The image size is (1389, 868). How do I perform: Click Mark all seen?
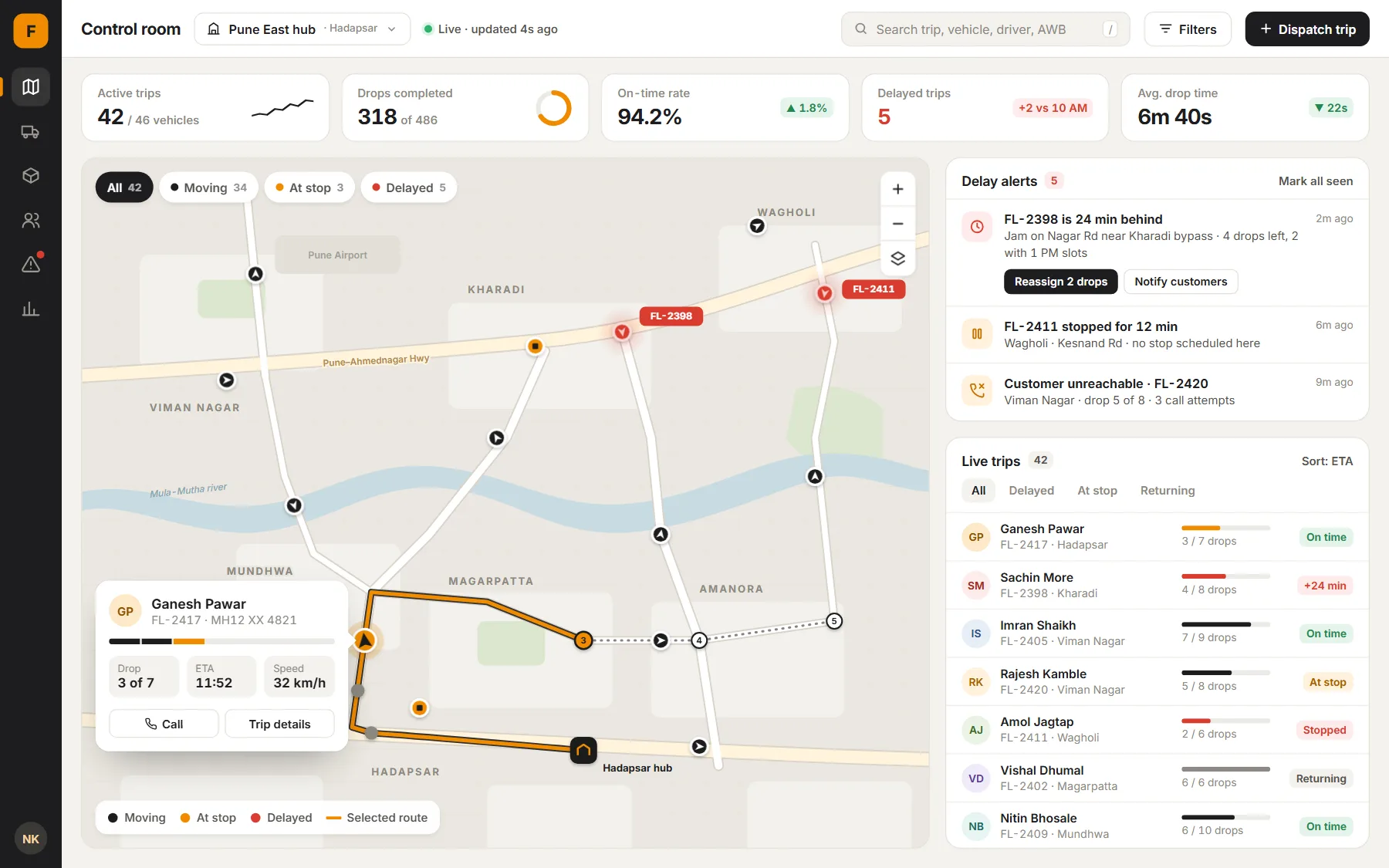tap(1316, 181)
